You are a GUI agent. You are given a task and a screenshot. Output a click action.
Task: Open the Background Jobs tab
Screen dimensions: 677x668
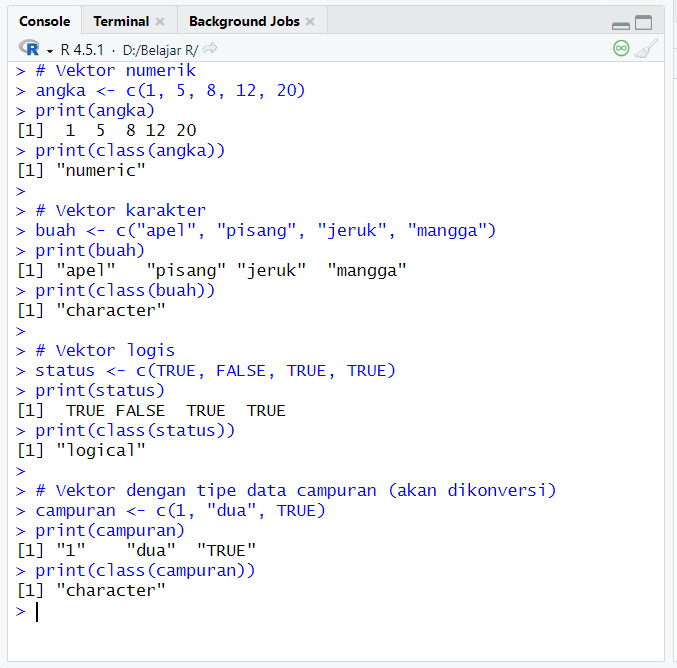243,21
